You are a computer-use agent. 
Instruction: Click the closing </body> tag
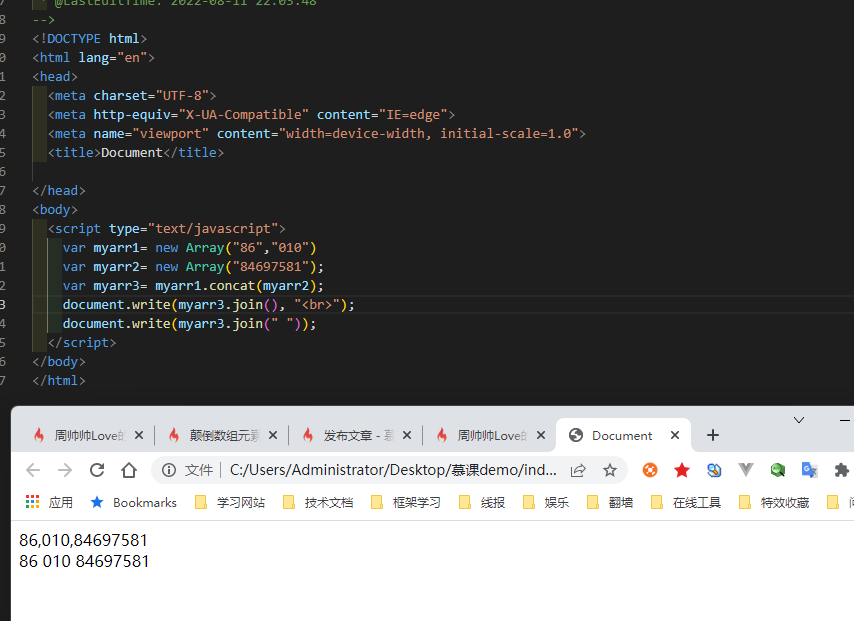pos(59,362)
